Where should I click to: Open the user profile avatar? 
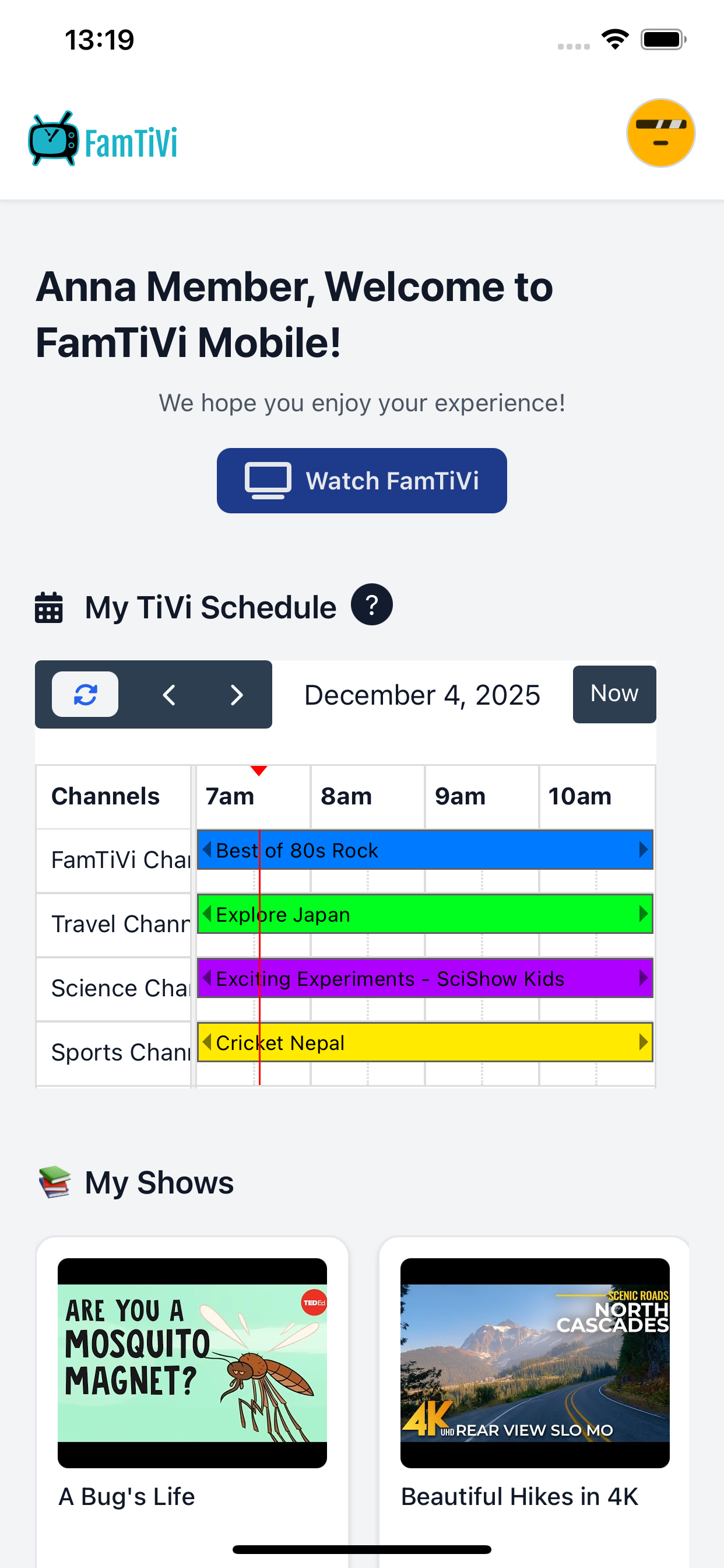point(660,134)
